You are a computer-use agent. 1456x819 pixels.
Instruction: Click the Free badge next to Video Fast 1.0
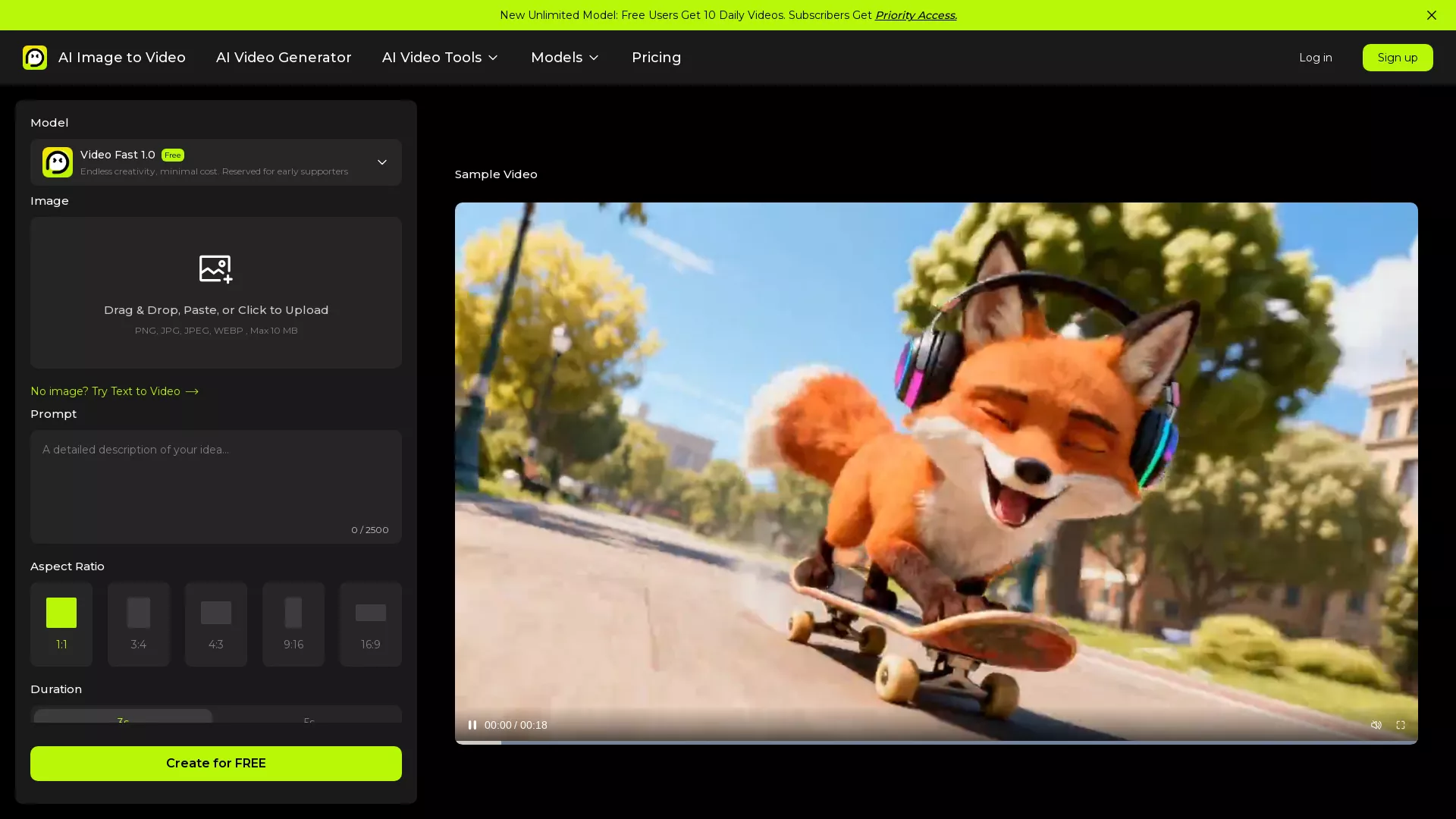tap(172, 155)
